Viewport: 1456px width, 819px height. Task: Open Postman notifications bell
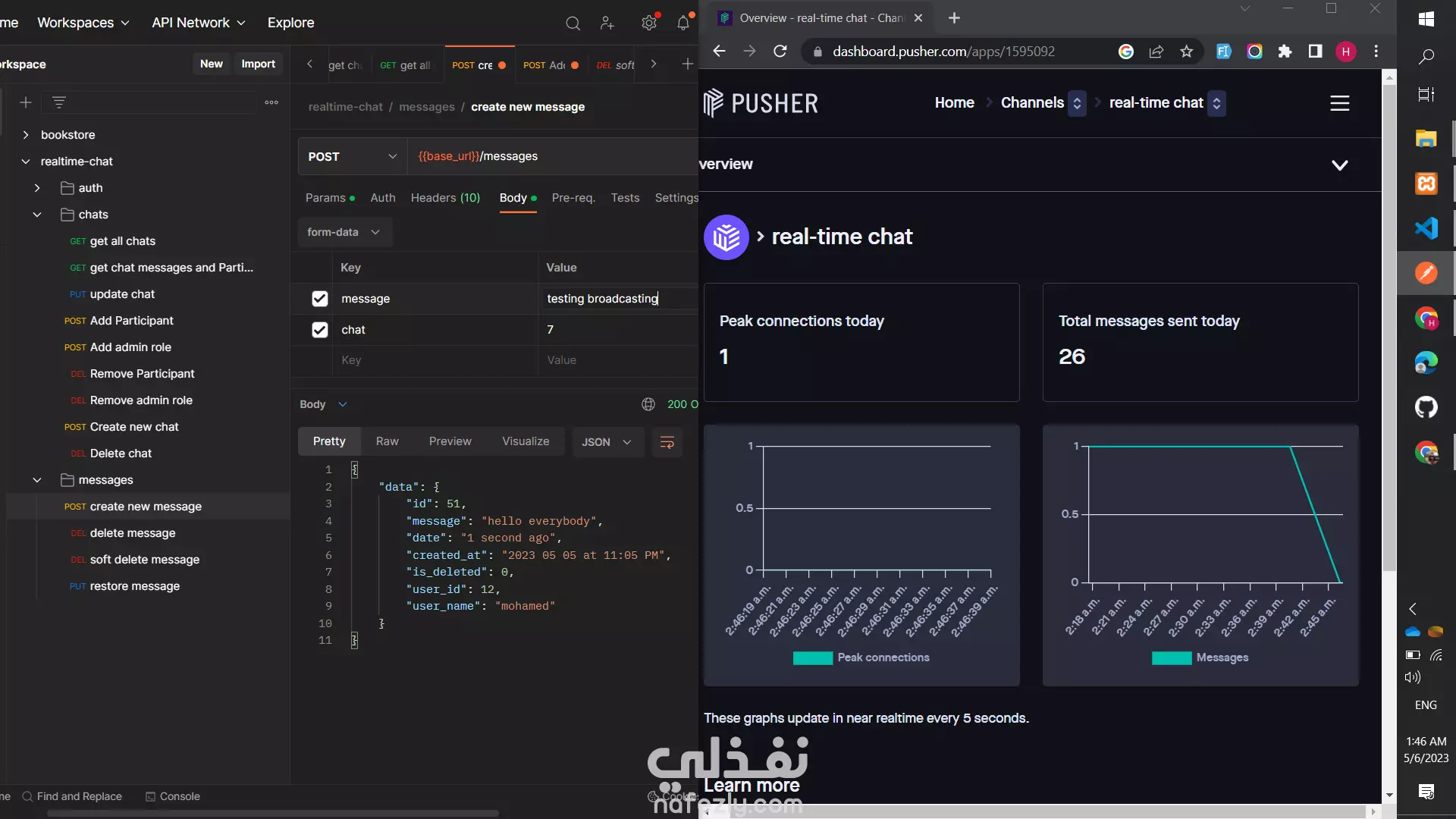pos(683,23)
